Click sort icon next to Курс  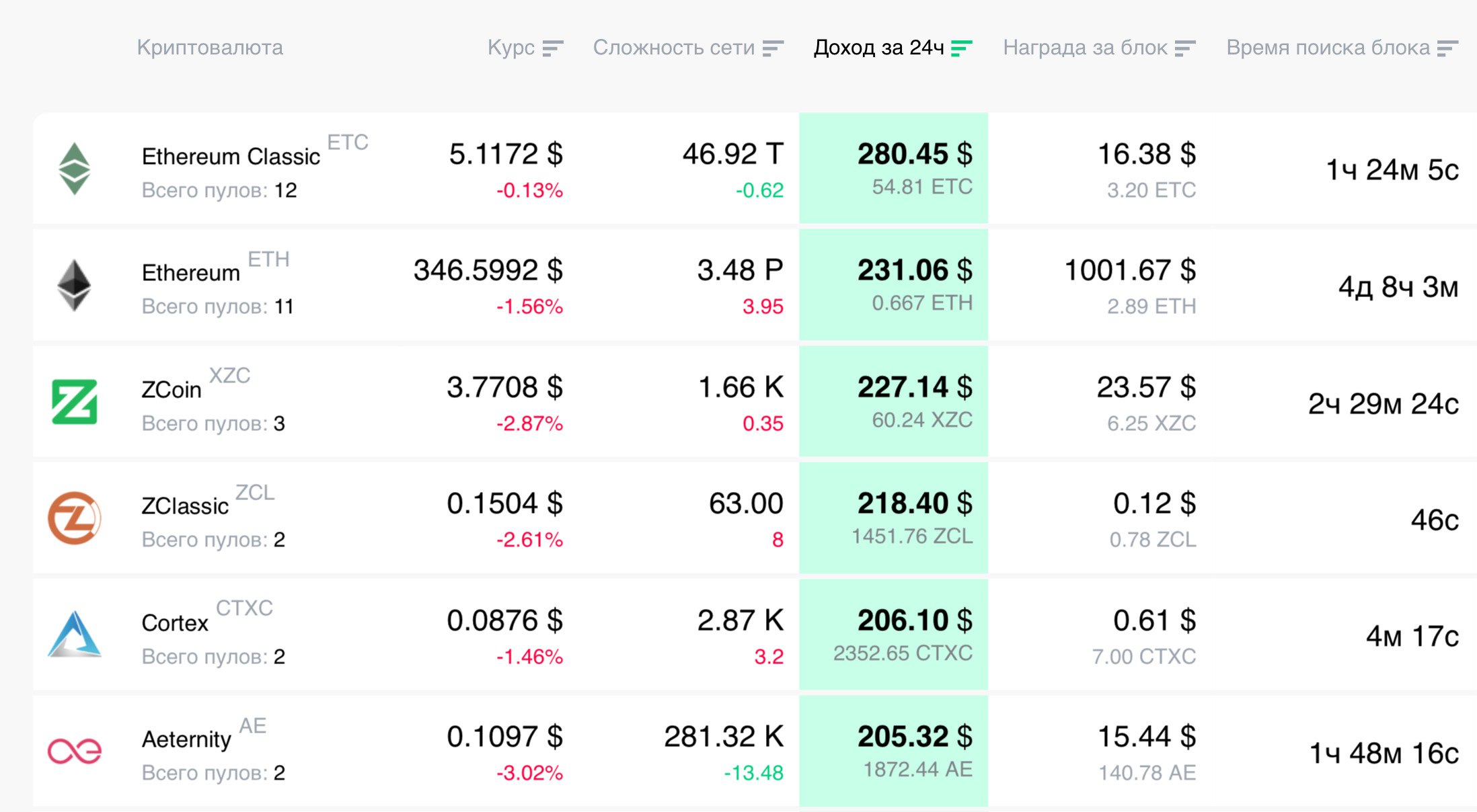[x=553, y=48]
